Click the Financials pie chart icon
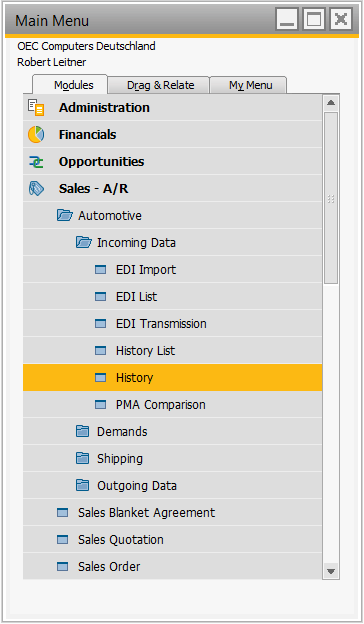364x624 pixels. [x=36, y=135]
